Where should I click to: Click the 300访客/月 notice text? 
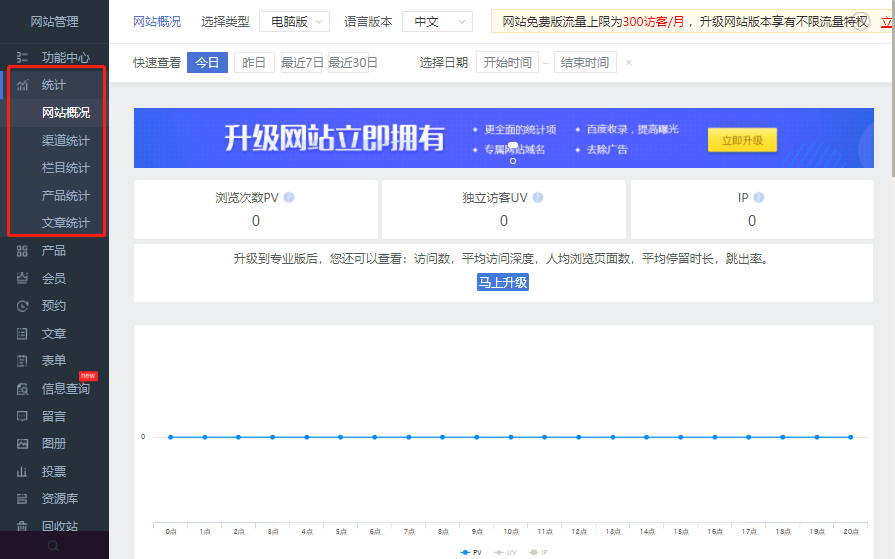click(653, 22)
